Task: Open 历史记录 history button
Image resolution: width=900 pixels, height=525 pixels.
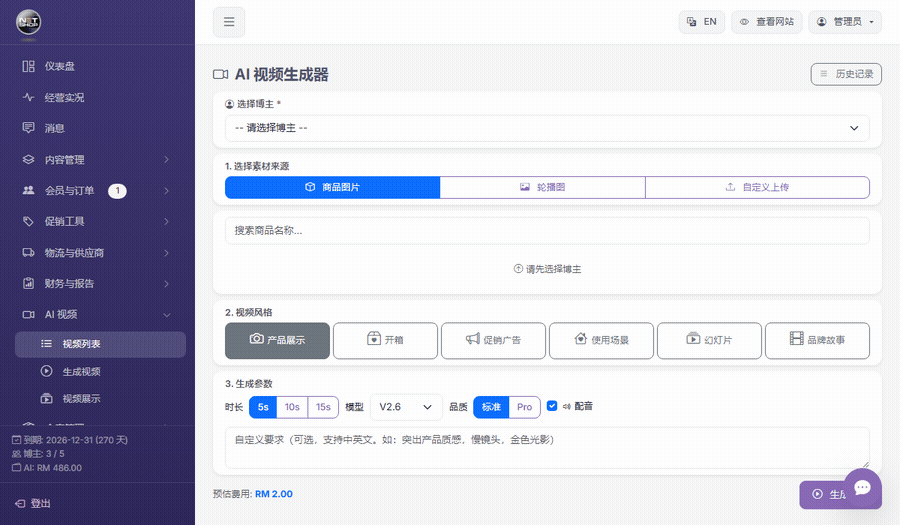Action: click(x=846, y=74)
